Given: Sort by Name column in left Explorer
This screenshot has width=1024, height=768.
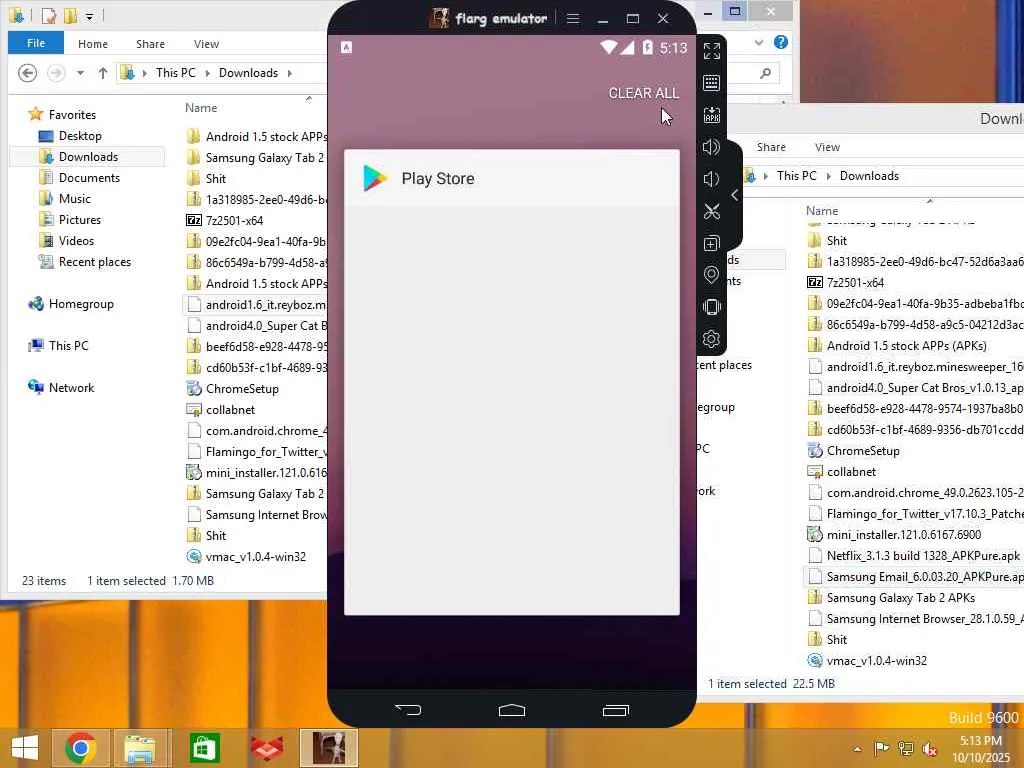Looking at the screenshot, I should click(201, 108).
